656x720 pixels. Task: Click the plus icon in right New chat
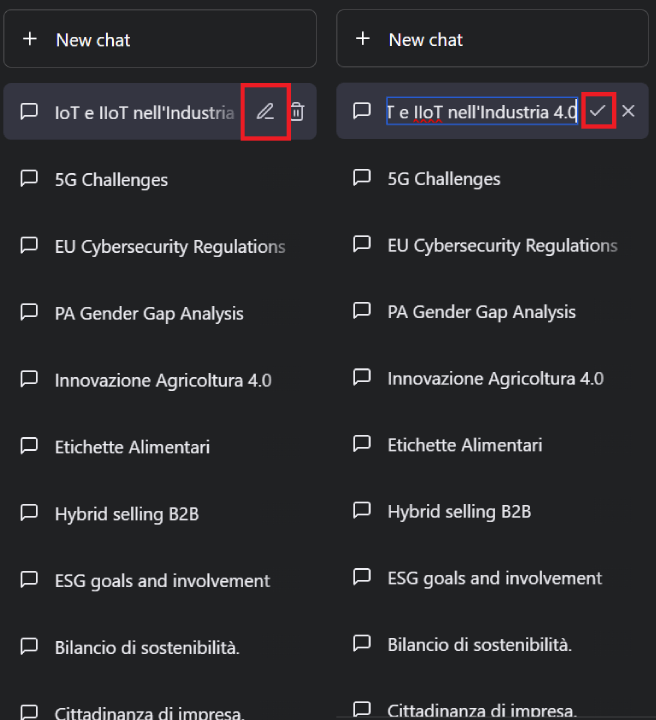tap(363, 39)
